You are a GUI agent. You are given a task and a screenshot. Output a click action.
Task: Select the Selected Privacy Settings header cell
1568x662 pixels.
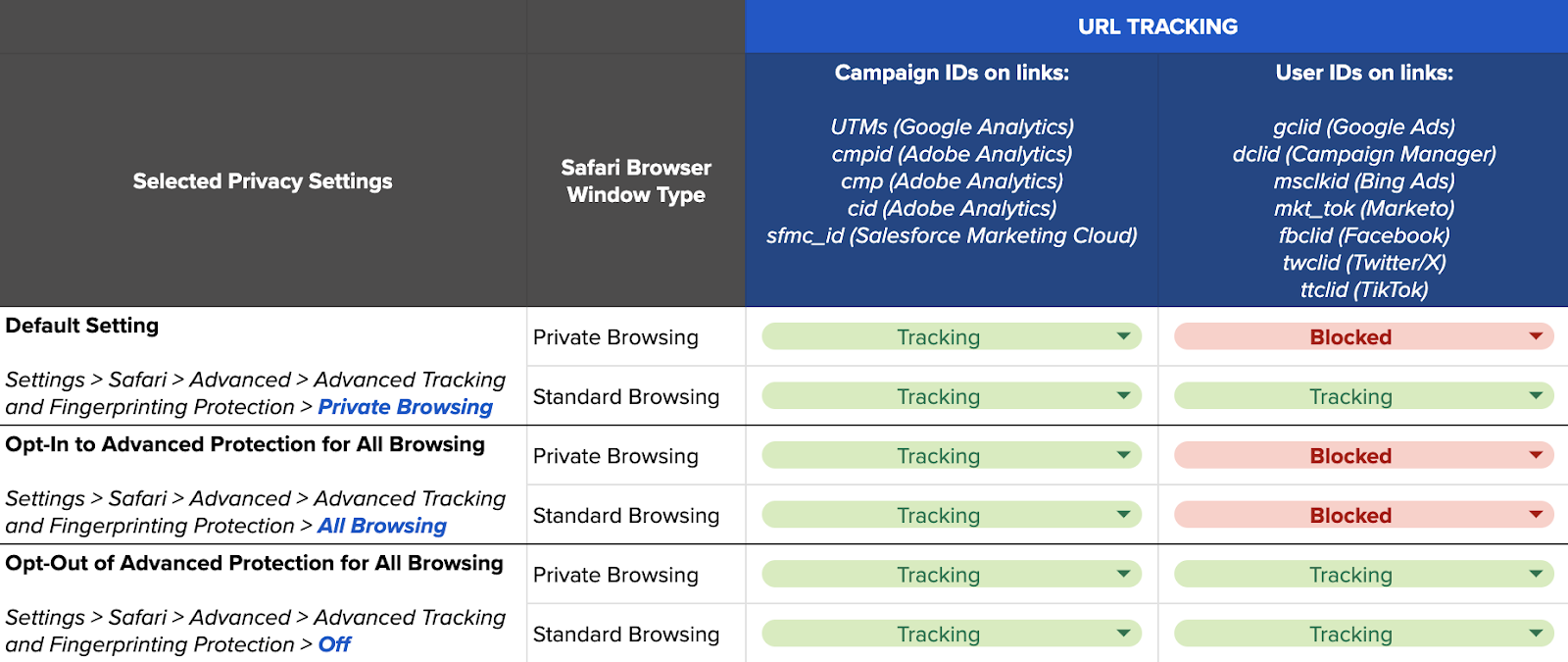point(263,180)
